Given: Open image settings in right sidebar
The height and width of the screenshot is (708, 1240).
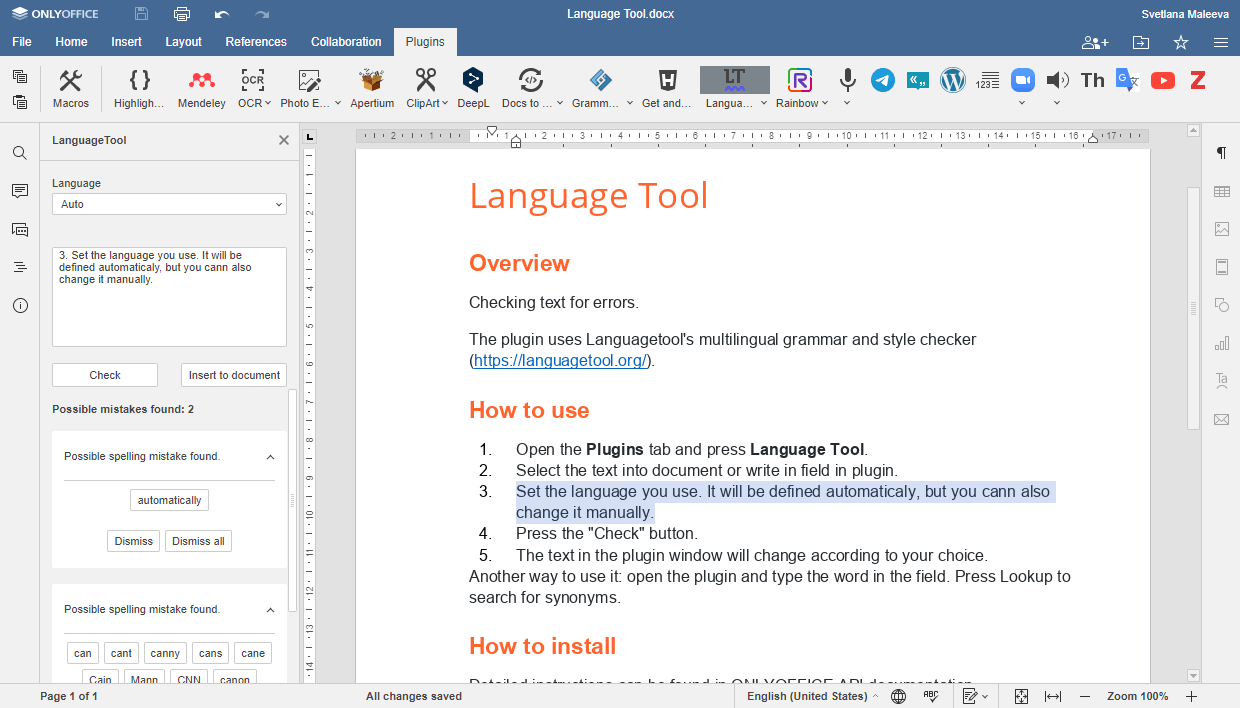Looking at the screenshot, I should 1221,229.
